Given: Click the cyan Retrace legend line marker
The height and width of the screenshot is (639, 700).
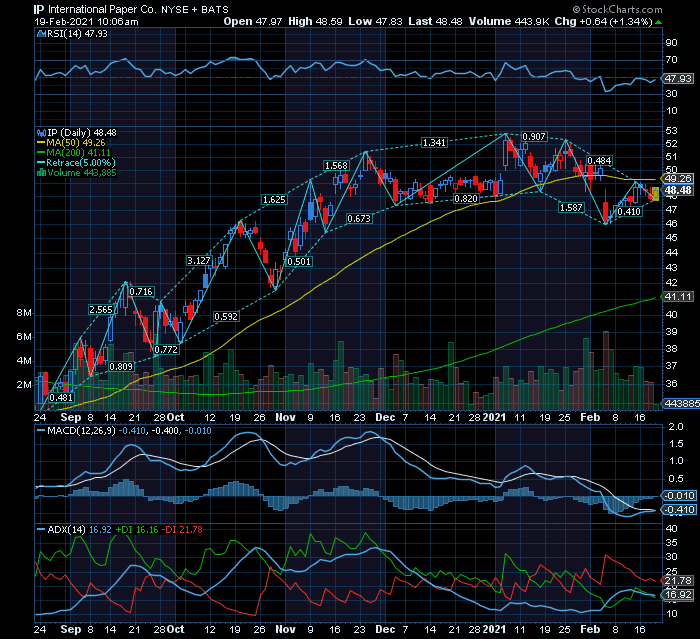Looking at the screenshot, I should coord(41,163).
